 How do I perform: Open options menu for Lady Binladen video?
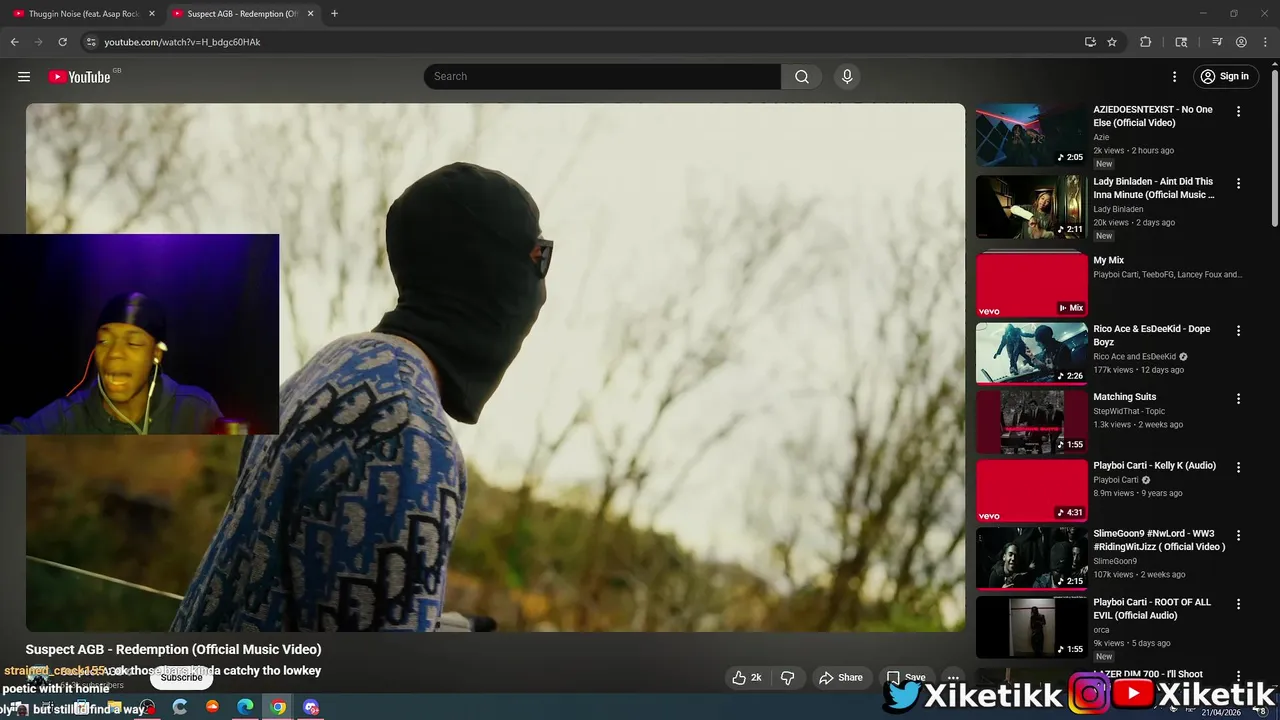pyautogui.click(x=1238, y=184)
